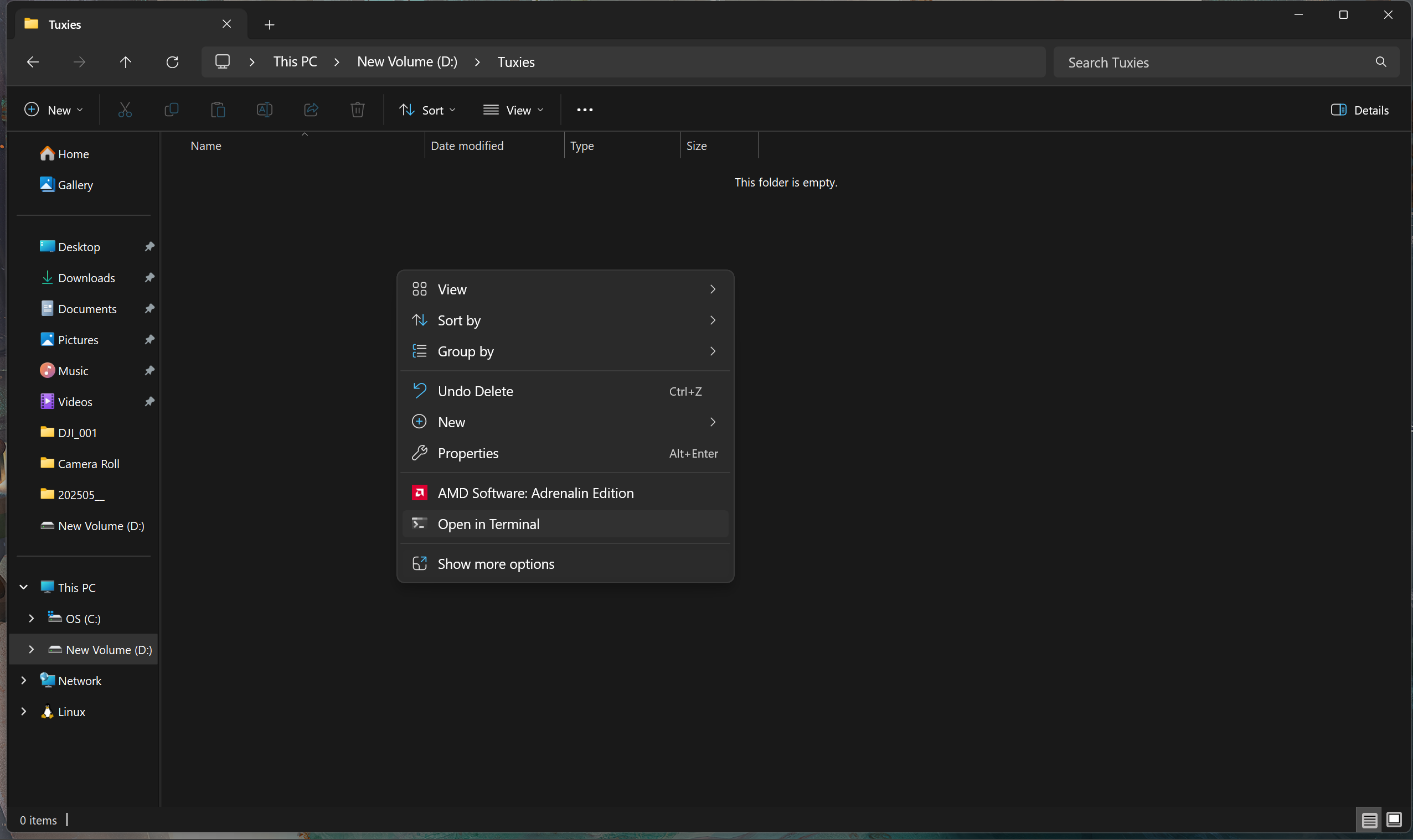1413x840 pixels.
Task: Close the Tuxies tab
Action: (226, 24)
